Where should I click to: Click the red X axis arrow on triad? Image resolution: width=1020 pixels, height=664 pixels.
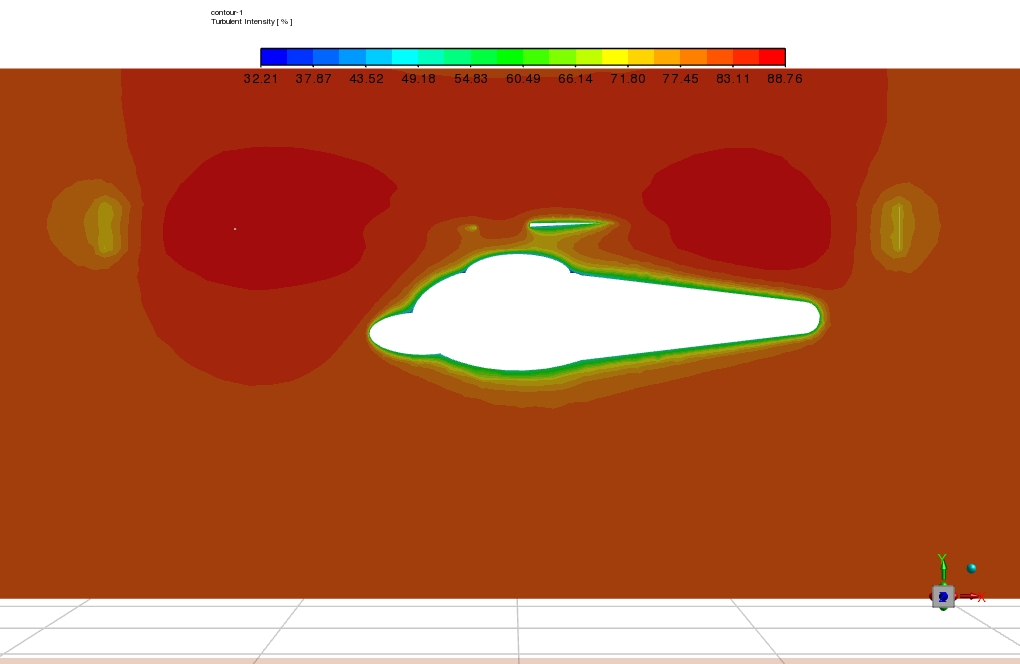tap(974, 597)
